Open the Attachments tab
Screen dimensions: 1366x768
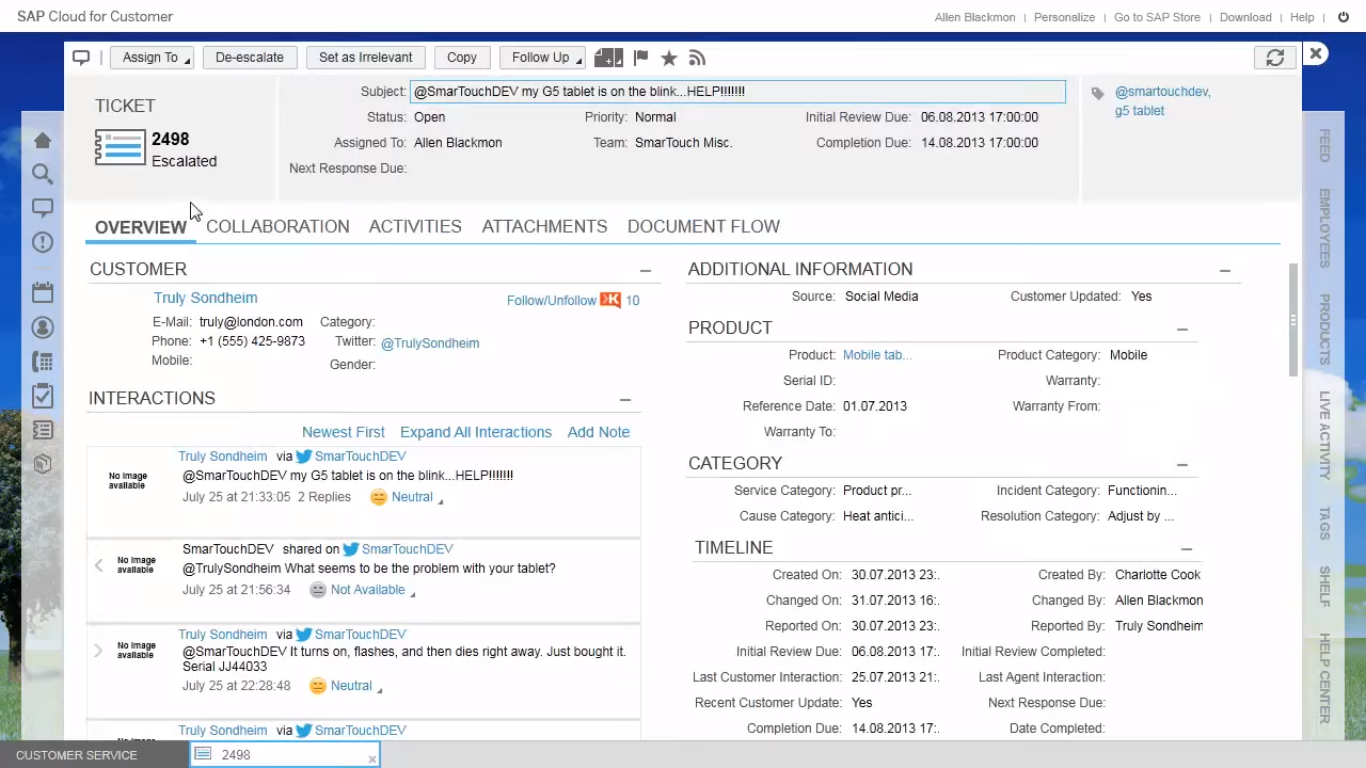point(544,227)
